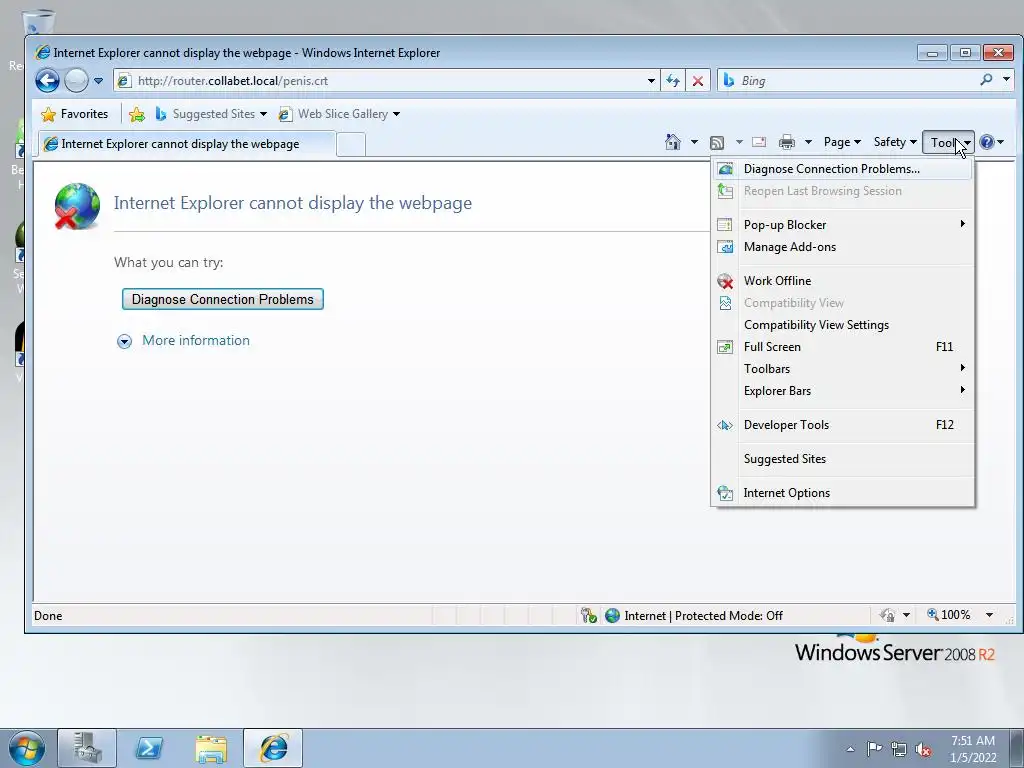Viewport: 1024px width, 768px height.
Task: Select the 'cannot display the webpage' tab
Action: click(x=187, y=144)
